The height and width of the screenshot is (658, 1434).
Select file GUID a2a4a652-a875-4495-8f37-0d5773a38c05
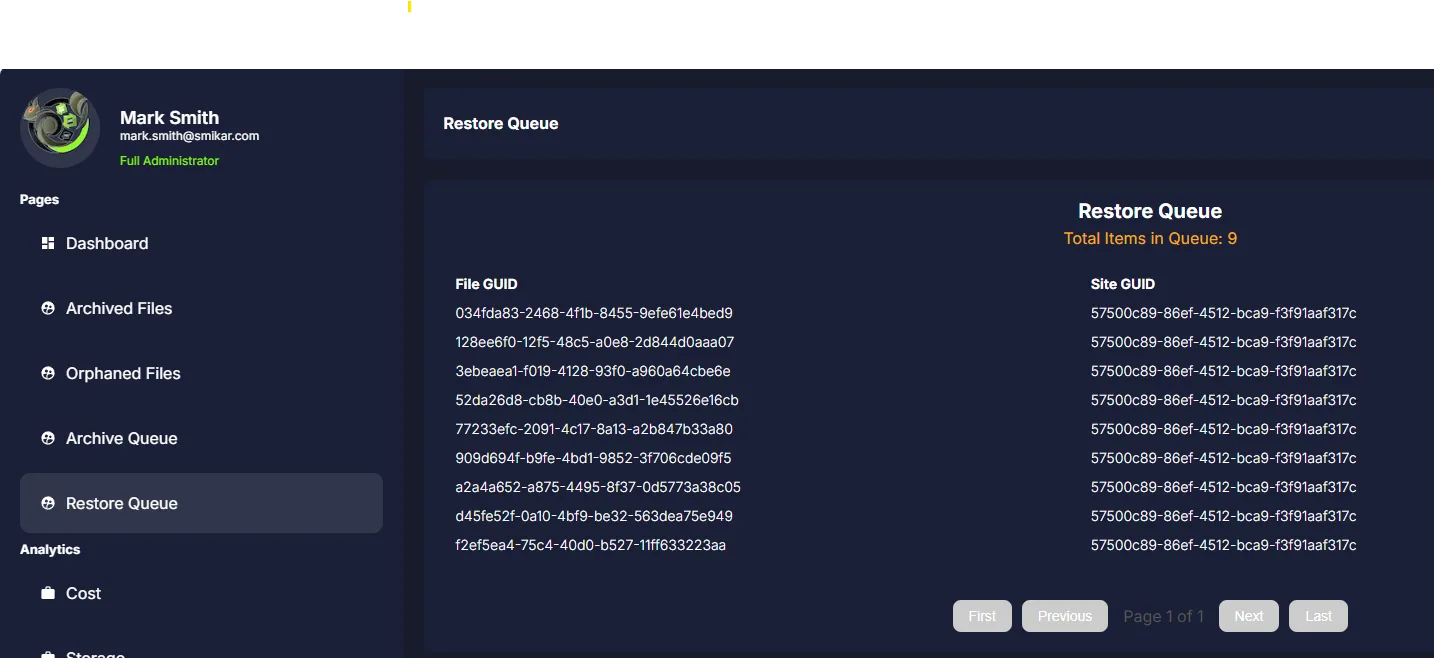598,487
